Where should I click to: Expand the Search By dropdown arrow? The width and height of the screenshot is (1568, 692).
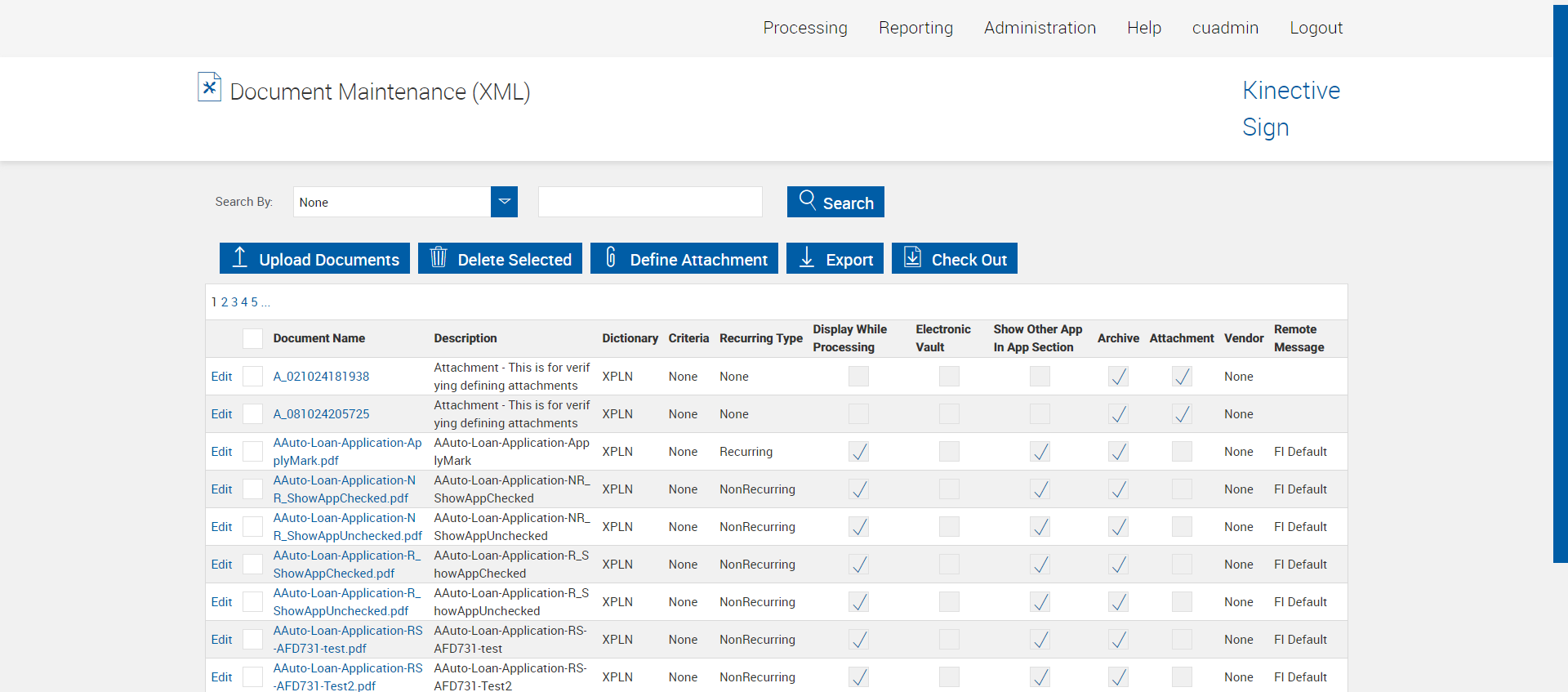tap(504, 202)
